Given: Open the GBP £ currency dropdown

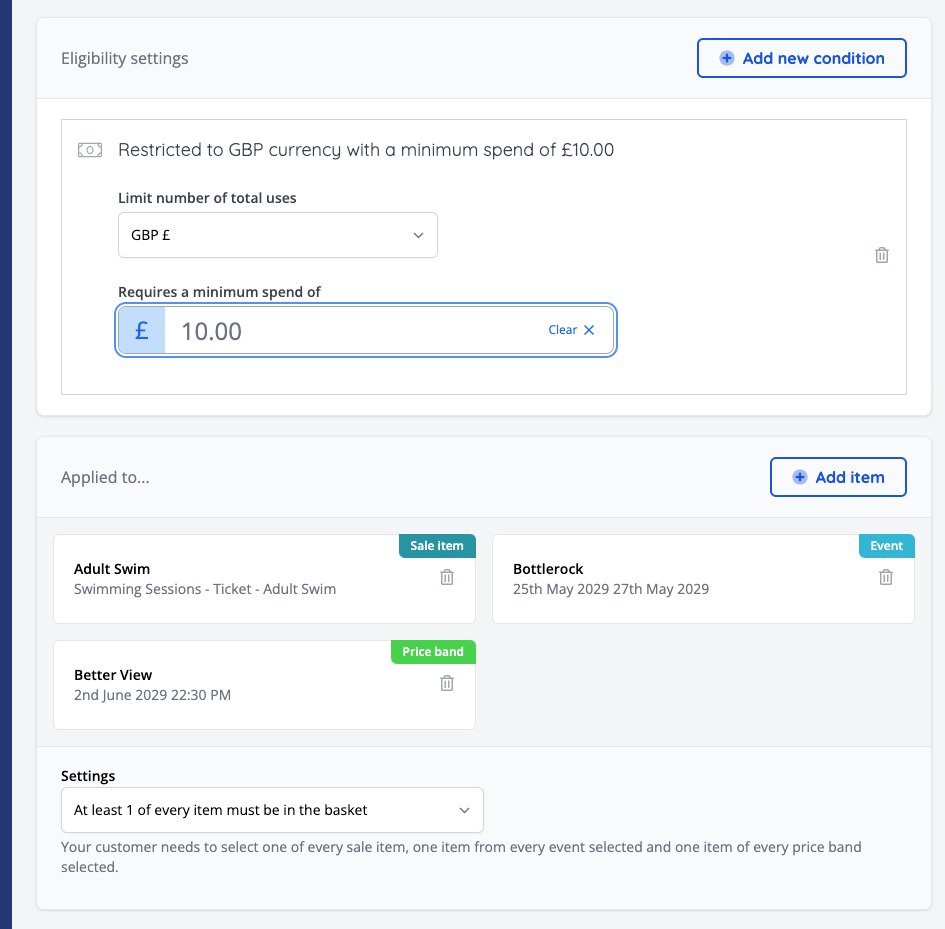Looking at the screenshot, I should click(x=277, y=235).
